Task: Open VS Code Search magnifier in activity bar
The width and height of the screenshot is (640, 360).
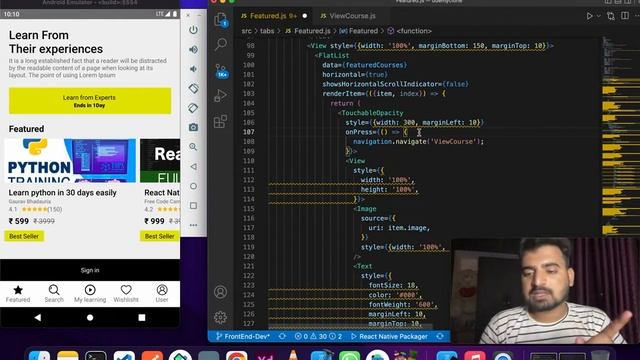Action: coord(221,44)
